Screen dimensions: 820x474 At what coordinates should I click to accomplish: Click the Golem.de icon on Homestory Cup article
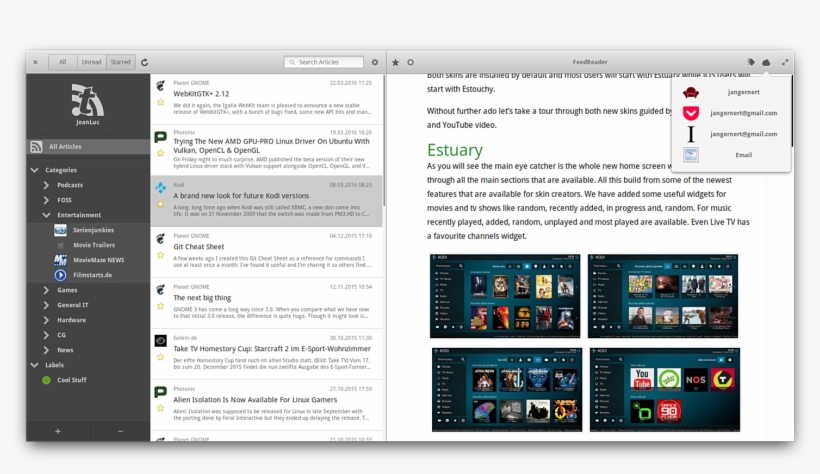[x=161, y=341]
